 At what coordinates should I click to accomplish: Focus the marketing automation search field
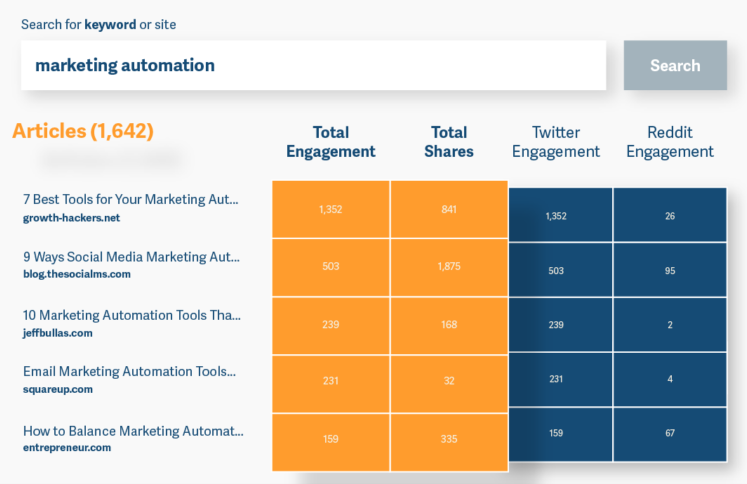[313, 66]
